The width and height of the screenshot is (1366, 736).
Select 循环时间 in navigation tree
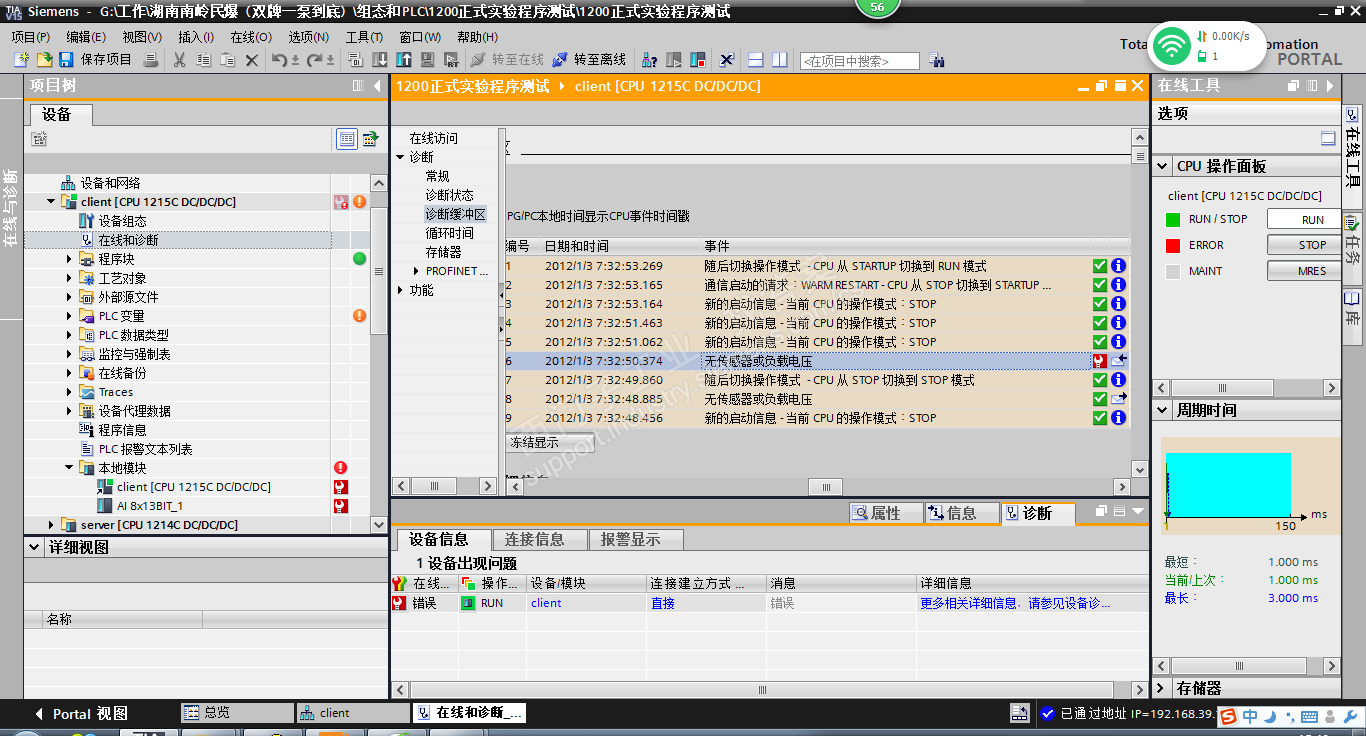[450, 233]
